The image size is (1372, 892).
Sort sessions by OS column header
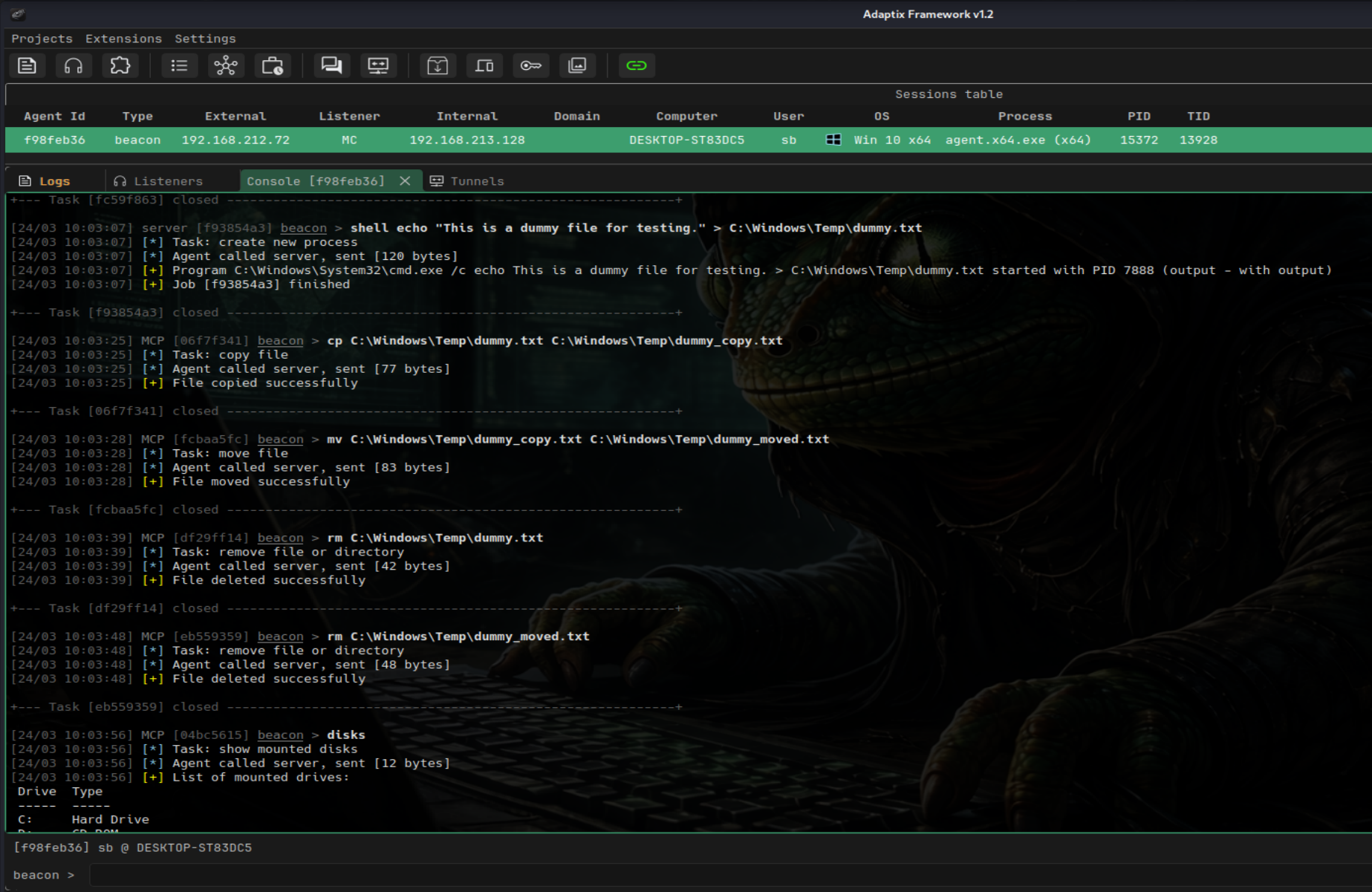pyautogui.click(x=882, y=117)
